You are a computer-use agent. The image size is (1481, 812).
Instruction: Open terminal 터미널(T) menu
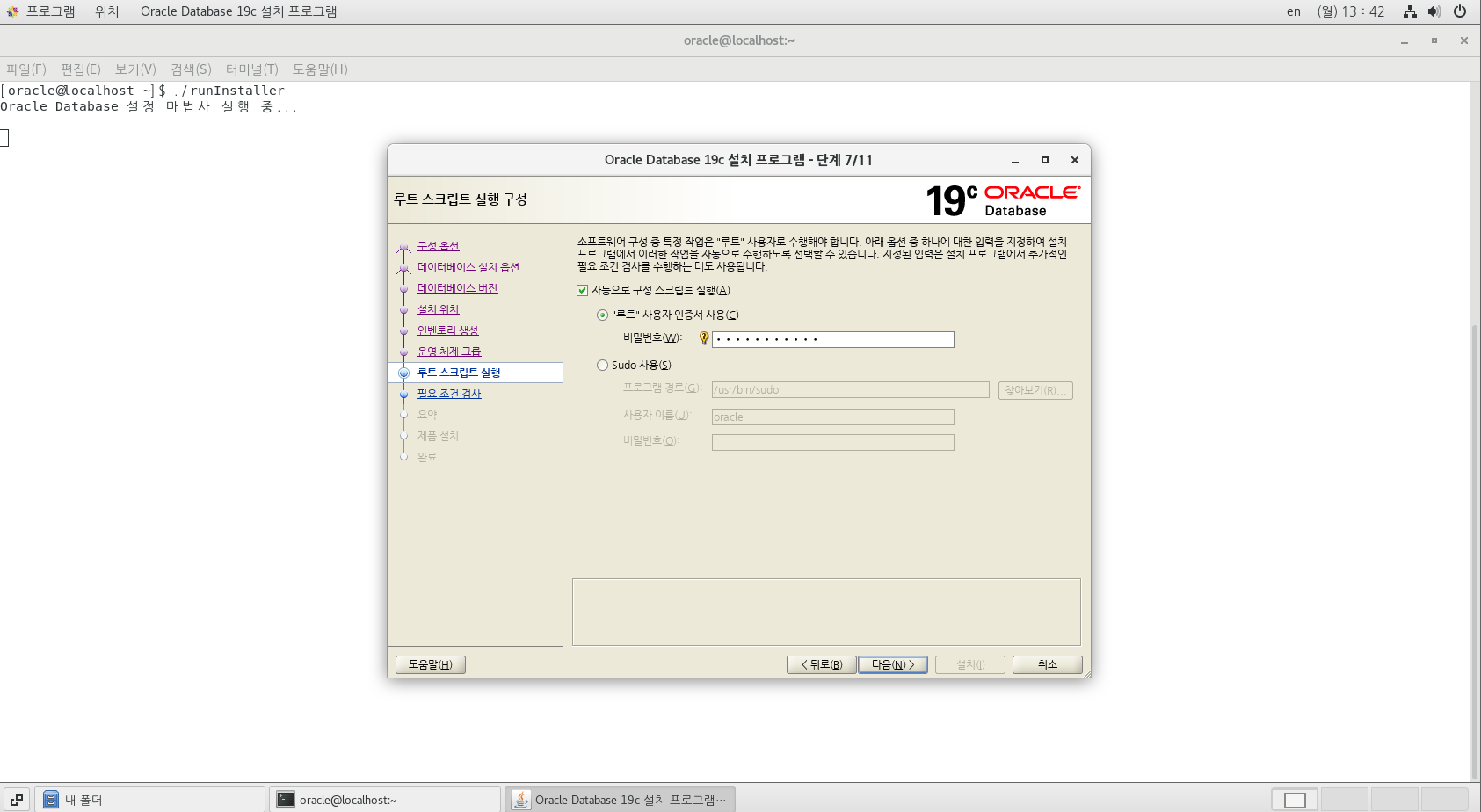(x=251, y=69)
